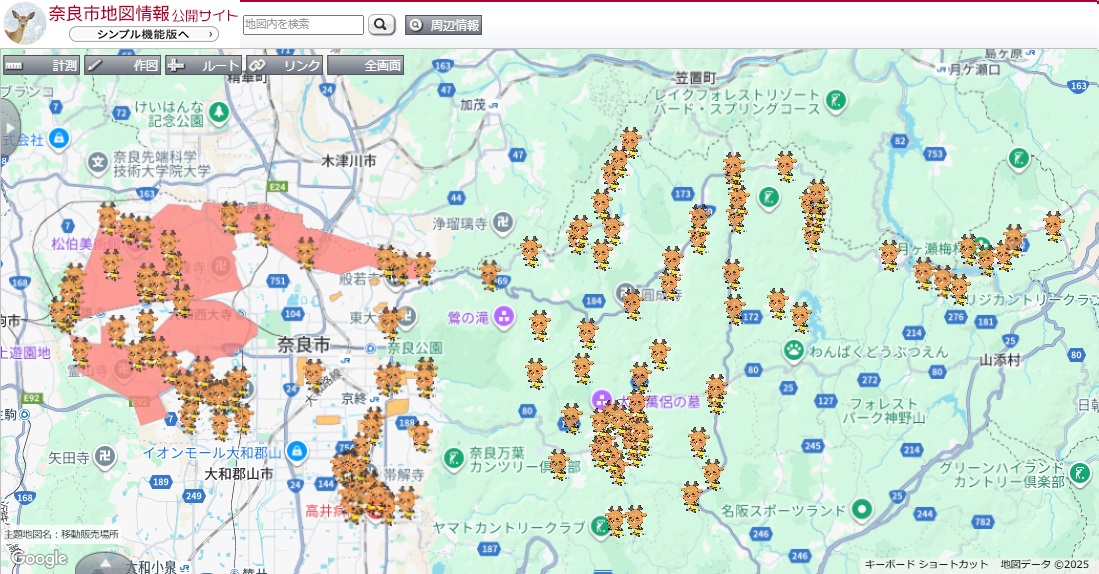The image size is (1099, 574).
Task: Click the 奈良公園 park label
Action: tap(415, 348)
